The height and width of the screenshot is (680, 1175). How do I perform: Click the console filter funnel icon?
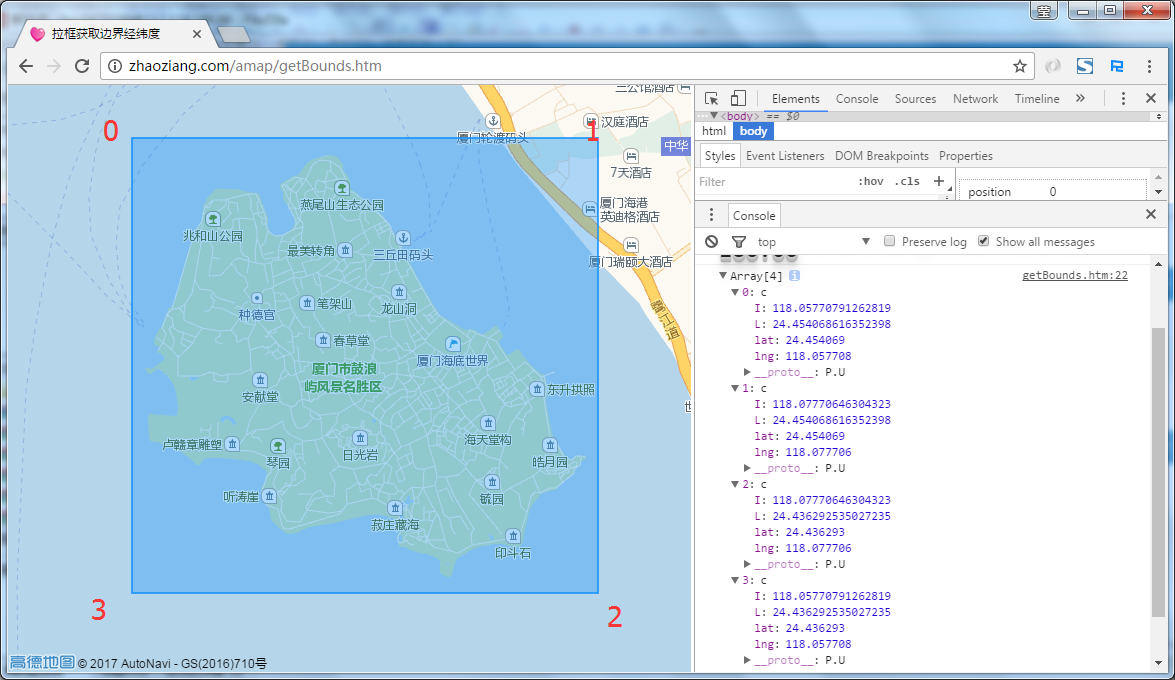pos(739,242)
